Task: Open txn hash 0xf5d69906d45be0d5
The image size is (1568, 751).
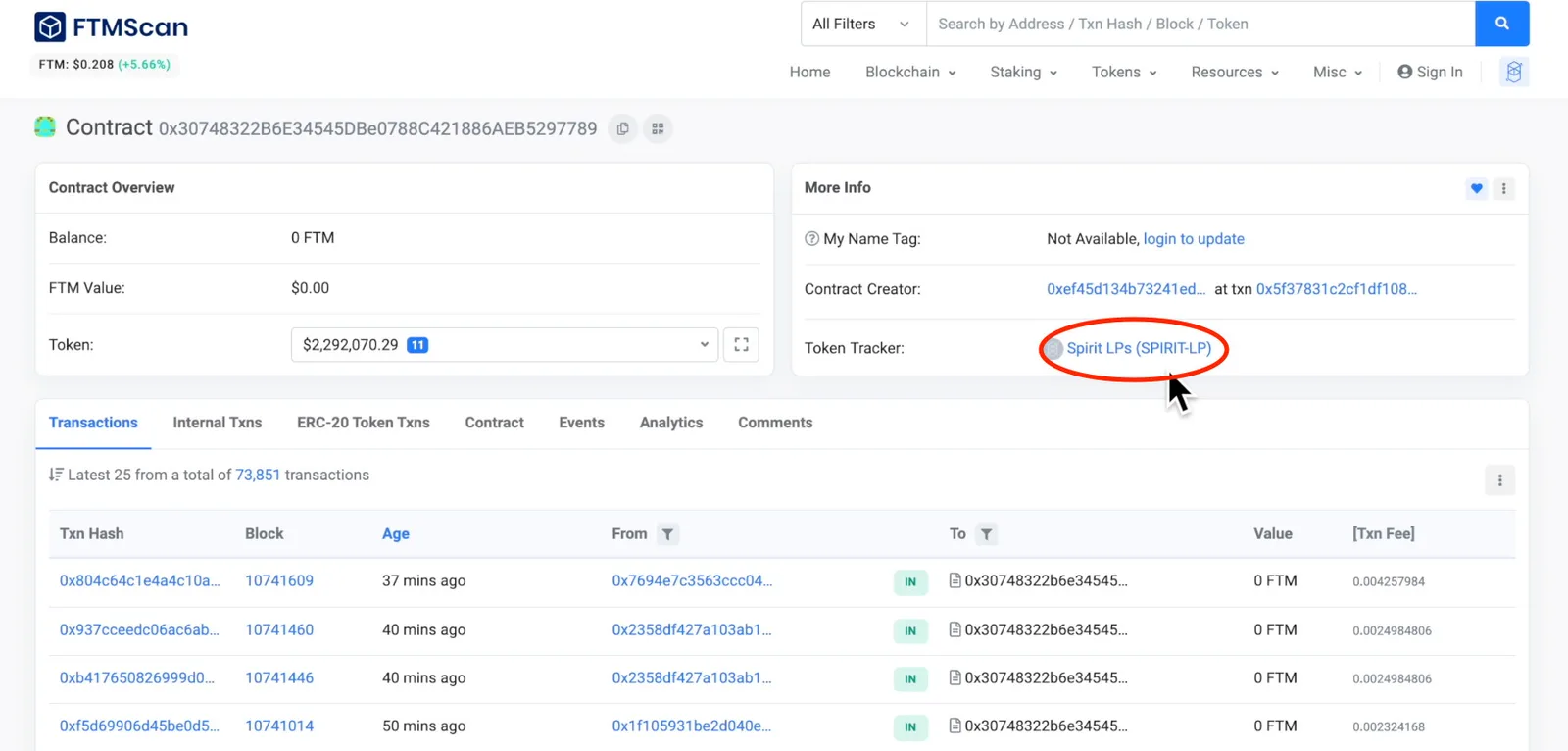Action: coord(139,726)
